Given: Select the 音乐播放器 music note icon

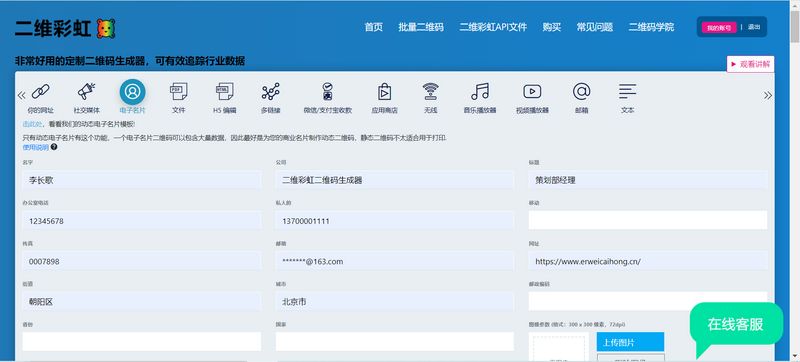Looking at the screenshot, I should [480, 92].
